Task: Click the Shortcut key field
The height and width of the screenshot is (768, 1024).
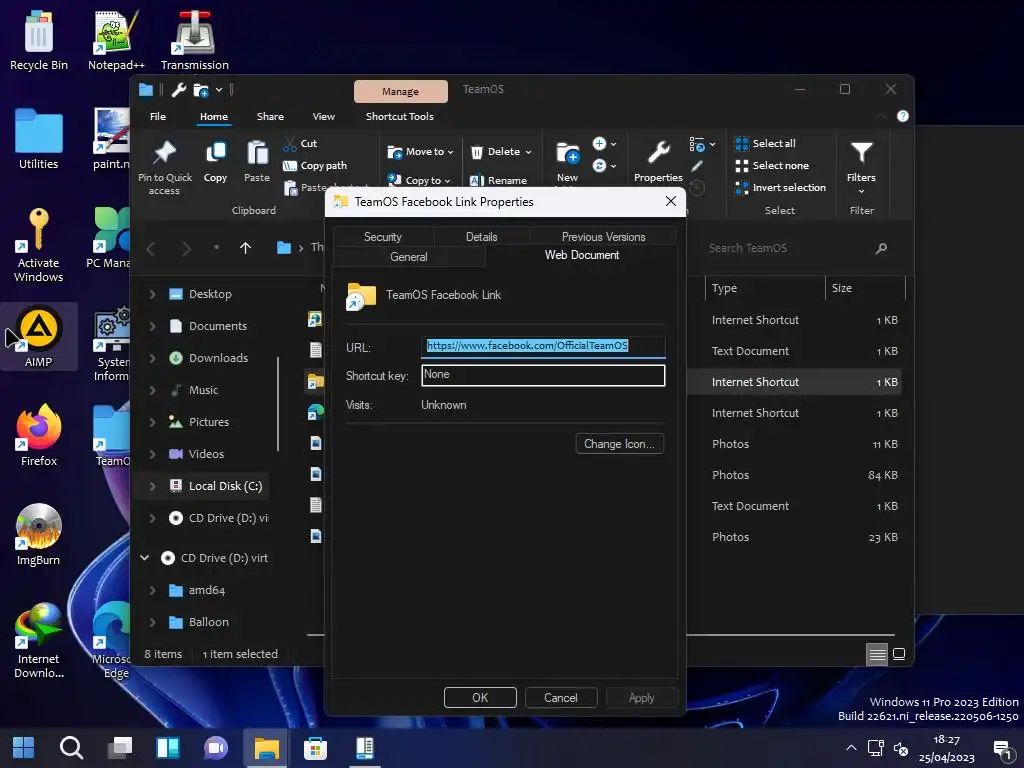Action: [543, 375]
